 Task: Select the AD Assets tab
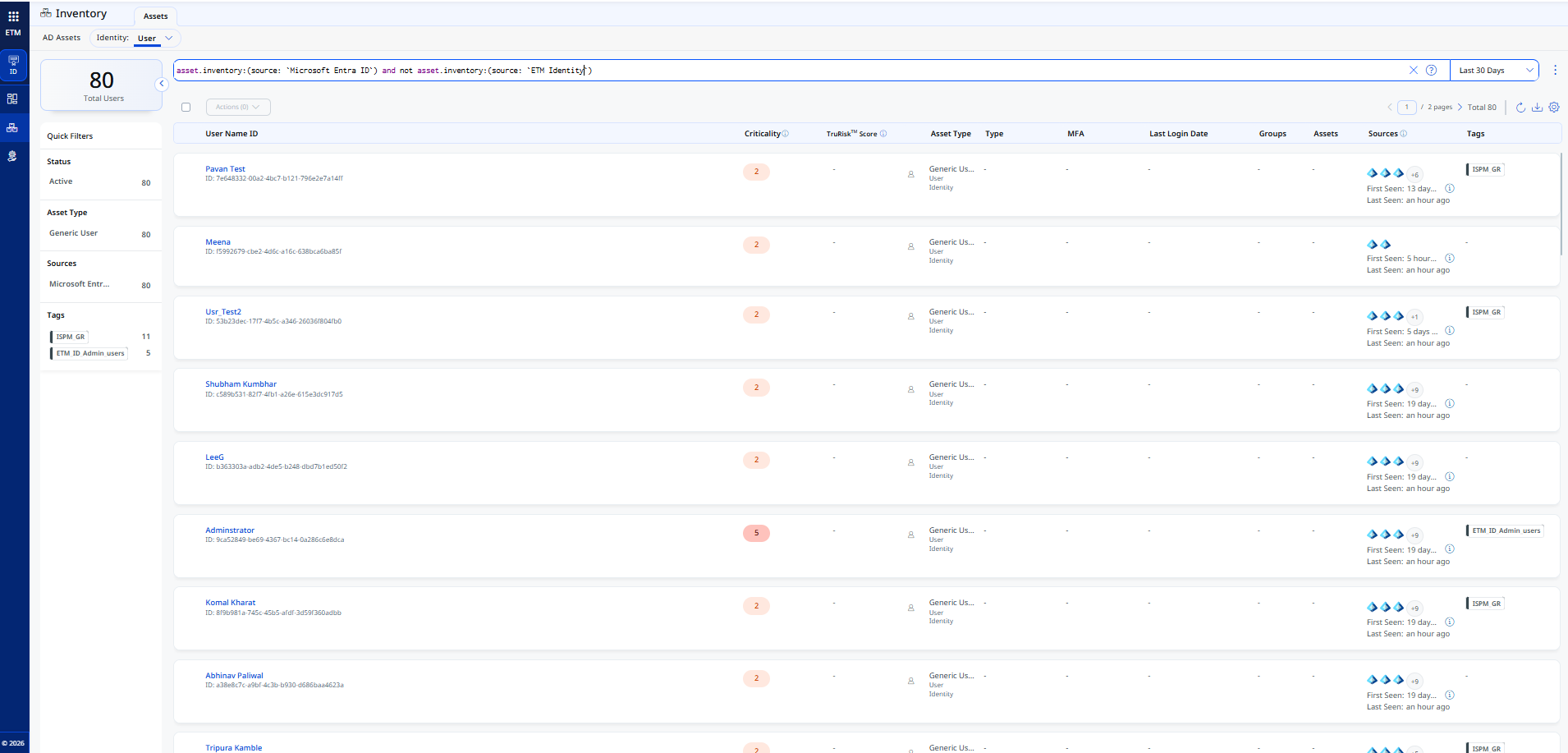coord(62,38)
